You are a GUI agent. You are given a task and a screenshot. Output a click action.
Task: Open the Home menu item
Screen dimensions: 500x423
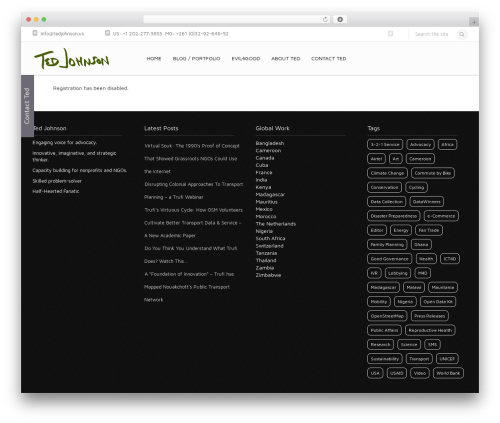154,59
